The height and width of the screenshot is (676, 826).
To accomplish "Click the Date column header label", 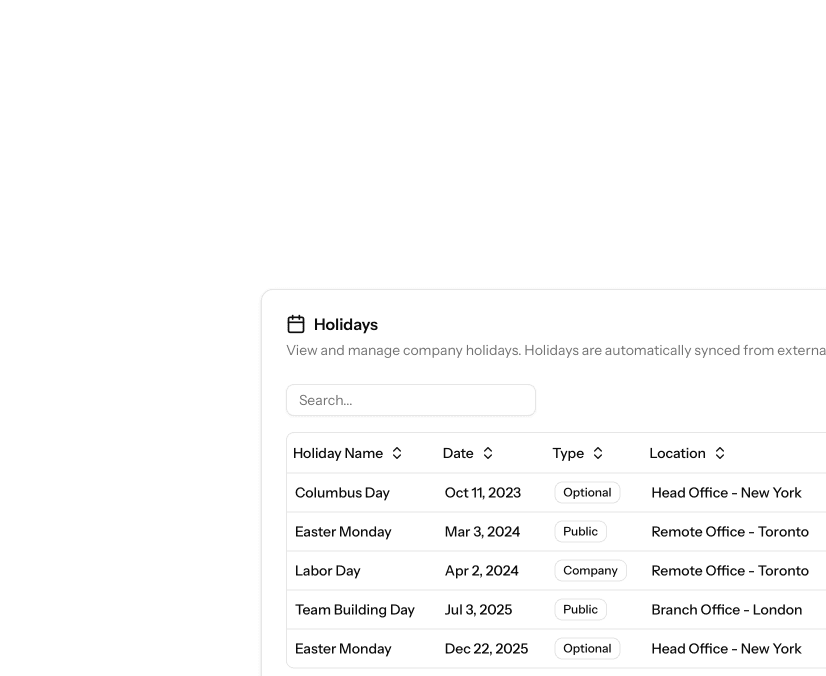I will click(x=458, y=453).
